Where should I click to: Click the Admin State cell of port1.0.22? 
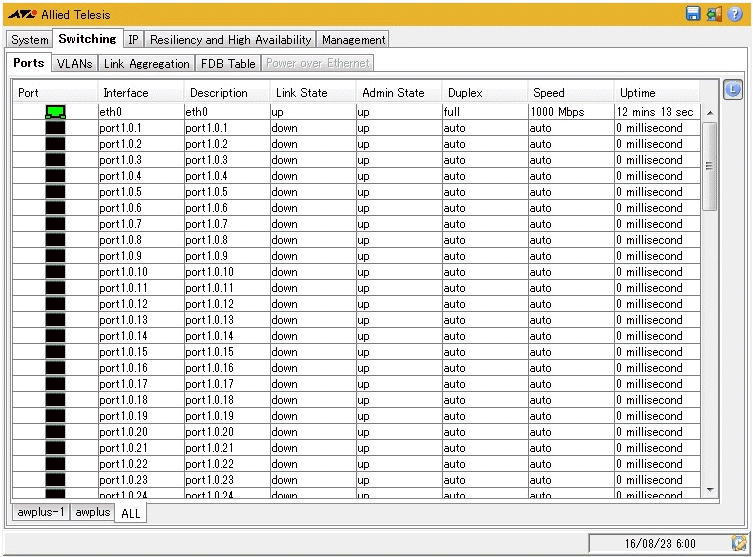point(399,464)
